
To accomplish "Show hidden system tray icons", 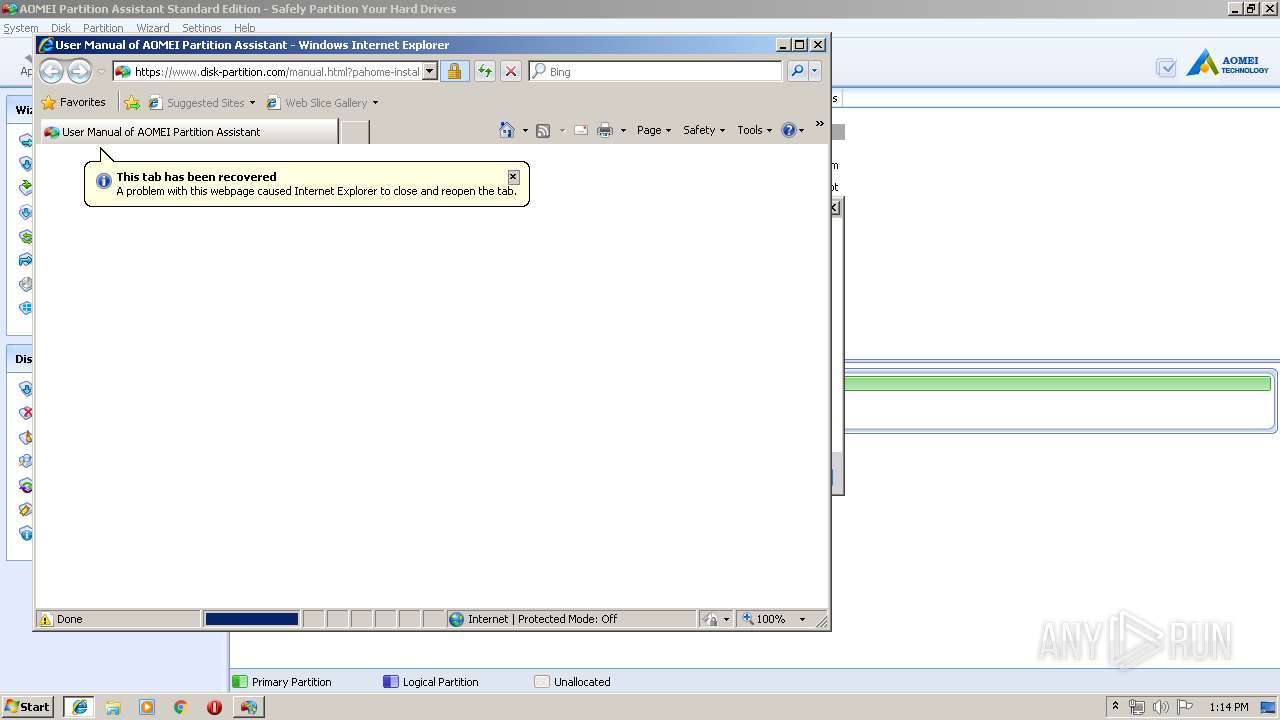I will tap(1115, 707).
